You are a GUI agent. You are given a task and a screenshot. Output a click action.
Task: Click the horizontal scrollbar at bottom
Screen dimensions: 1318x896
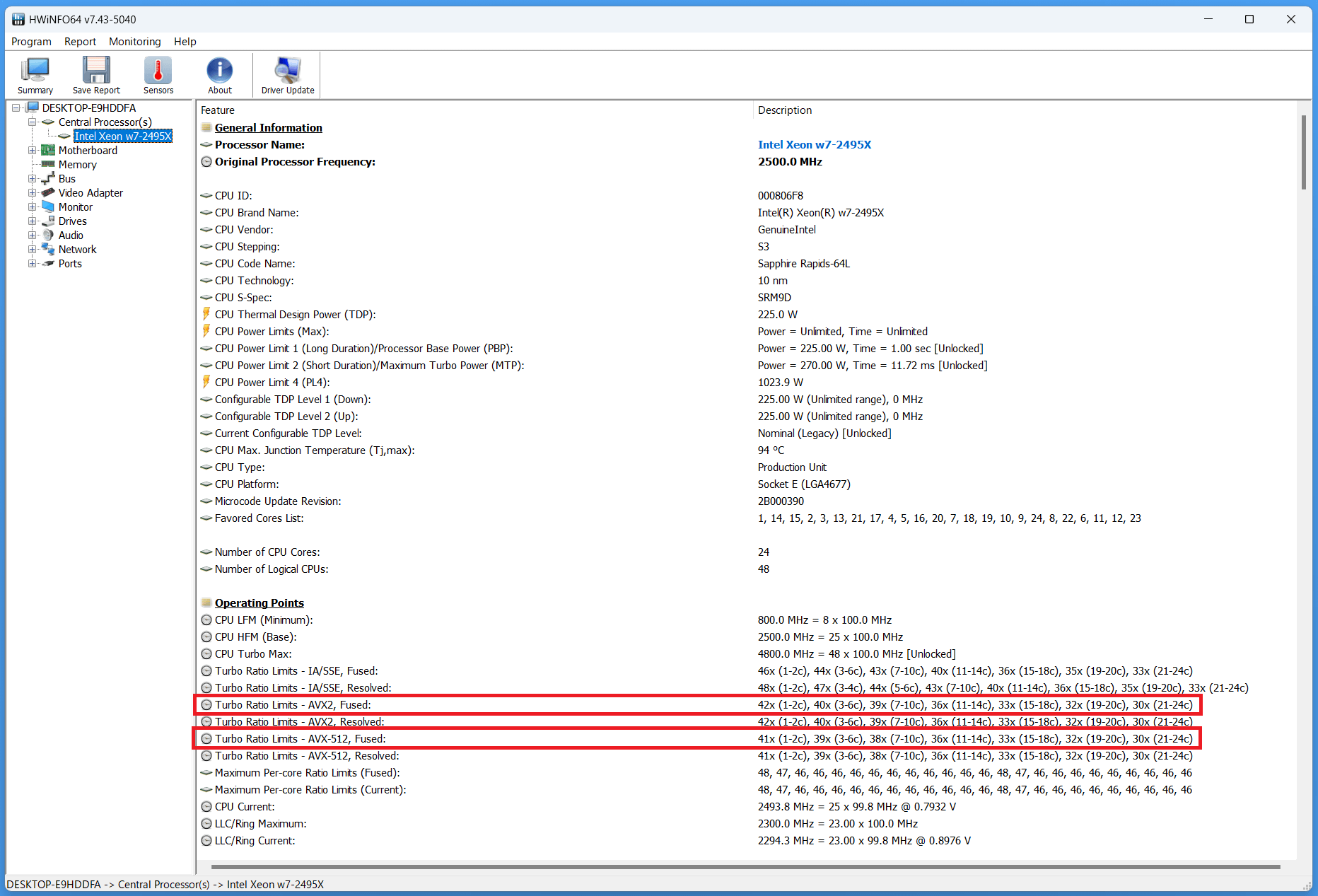746,866
